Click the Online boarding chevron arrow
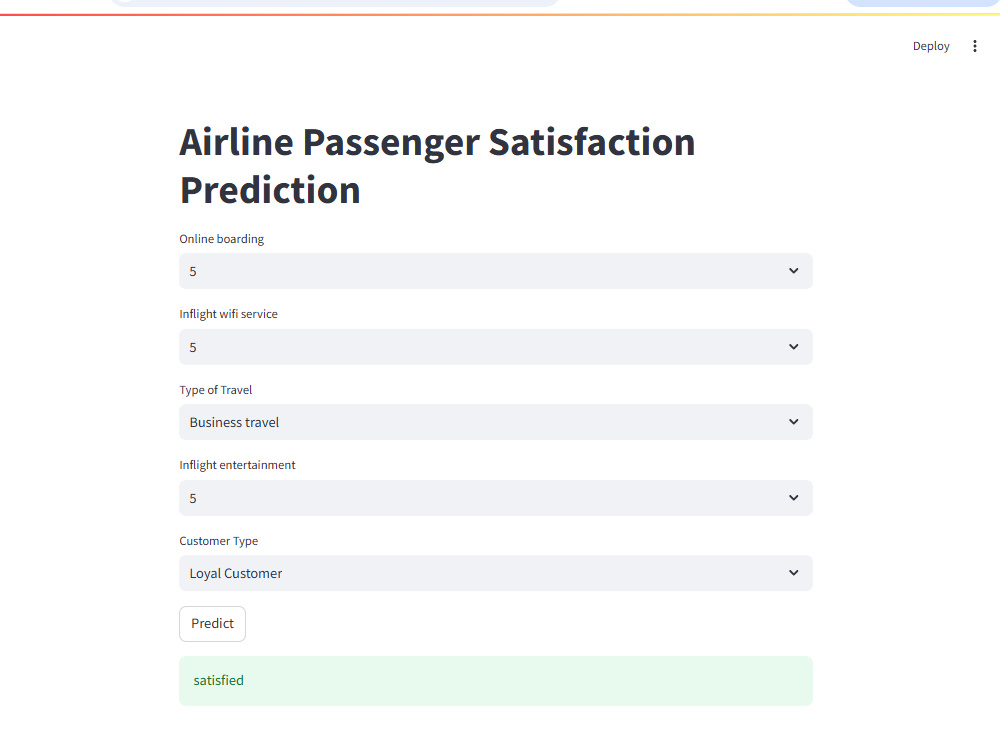This screenshot has width=1000, height=750. (x=793, y=271)
